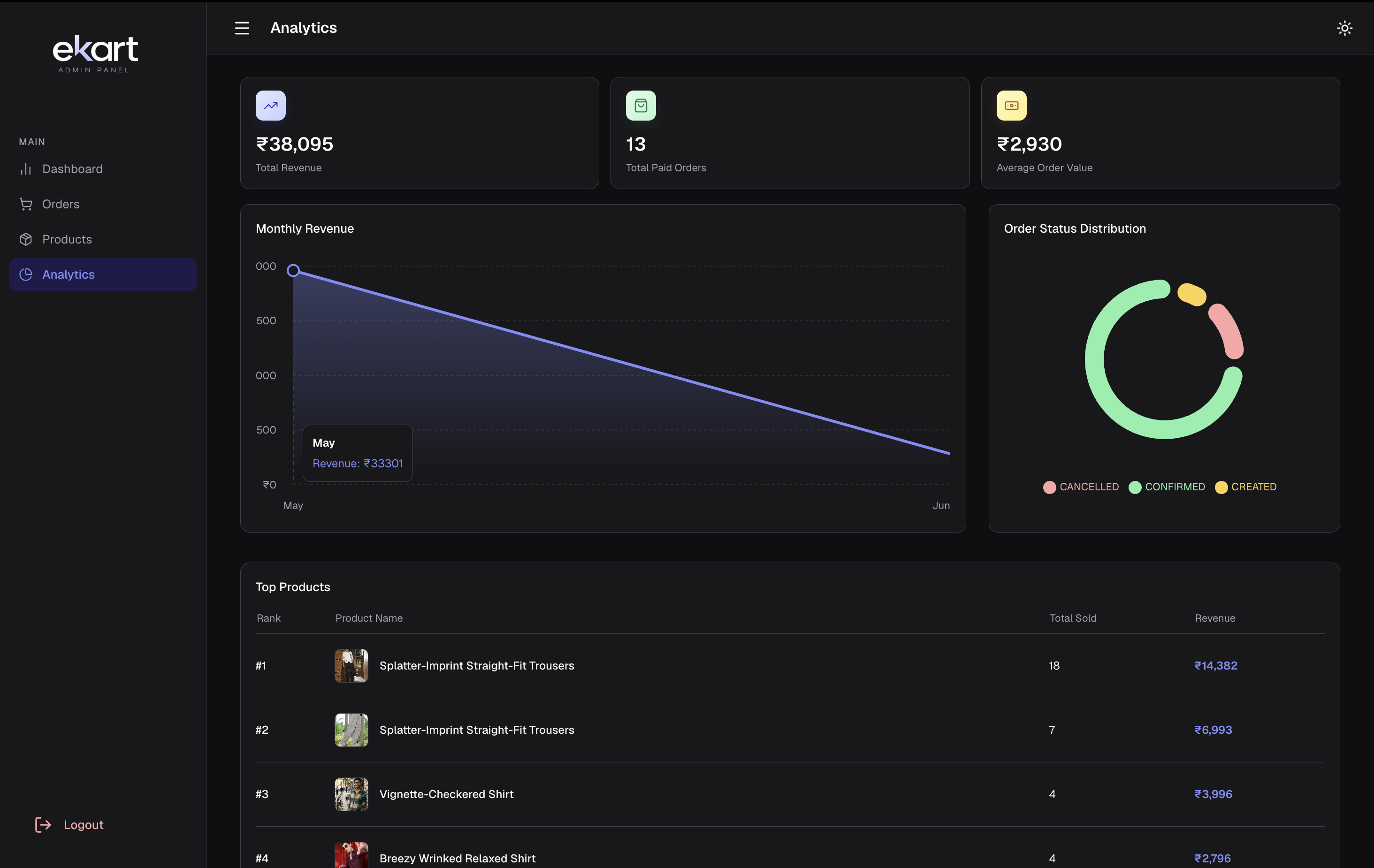Click yellow created donut segment
The image size is (1374, 868).
click(1191, 295)
